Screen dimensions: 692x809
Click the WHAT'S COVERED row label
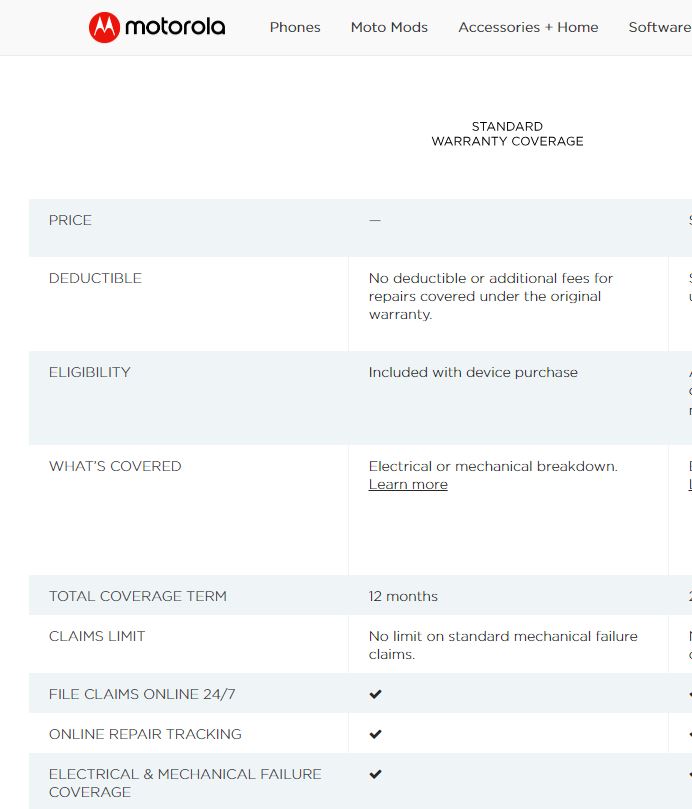[x=115, y=466]
